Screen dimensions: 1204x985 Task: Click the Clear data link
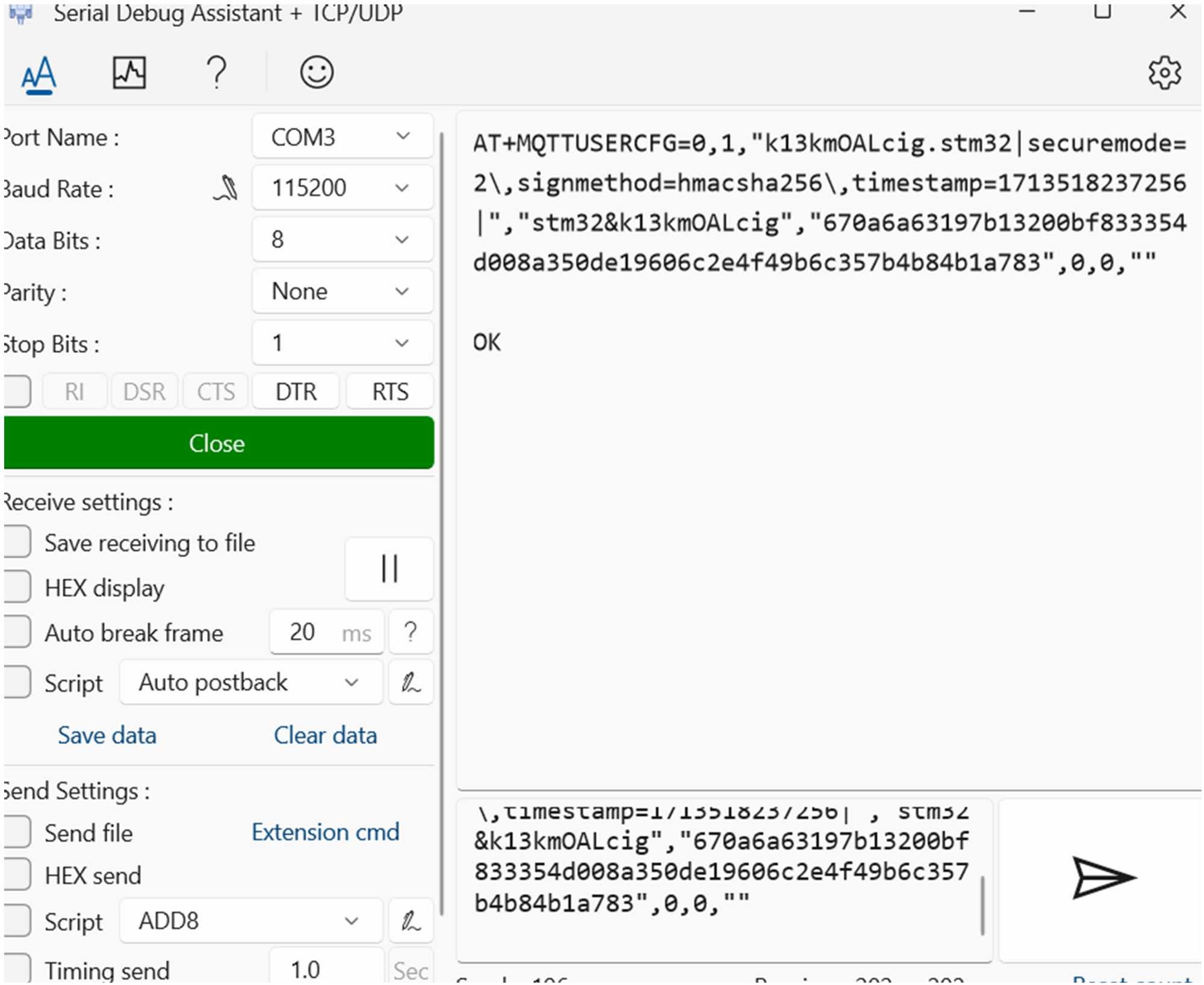pos(325,735)
